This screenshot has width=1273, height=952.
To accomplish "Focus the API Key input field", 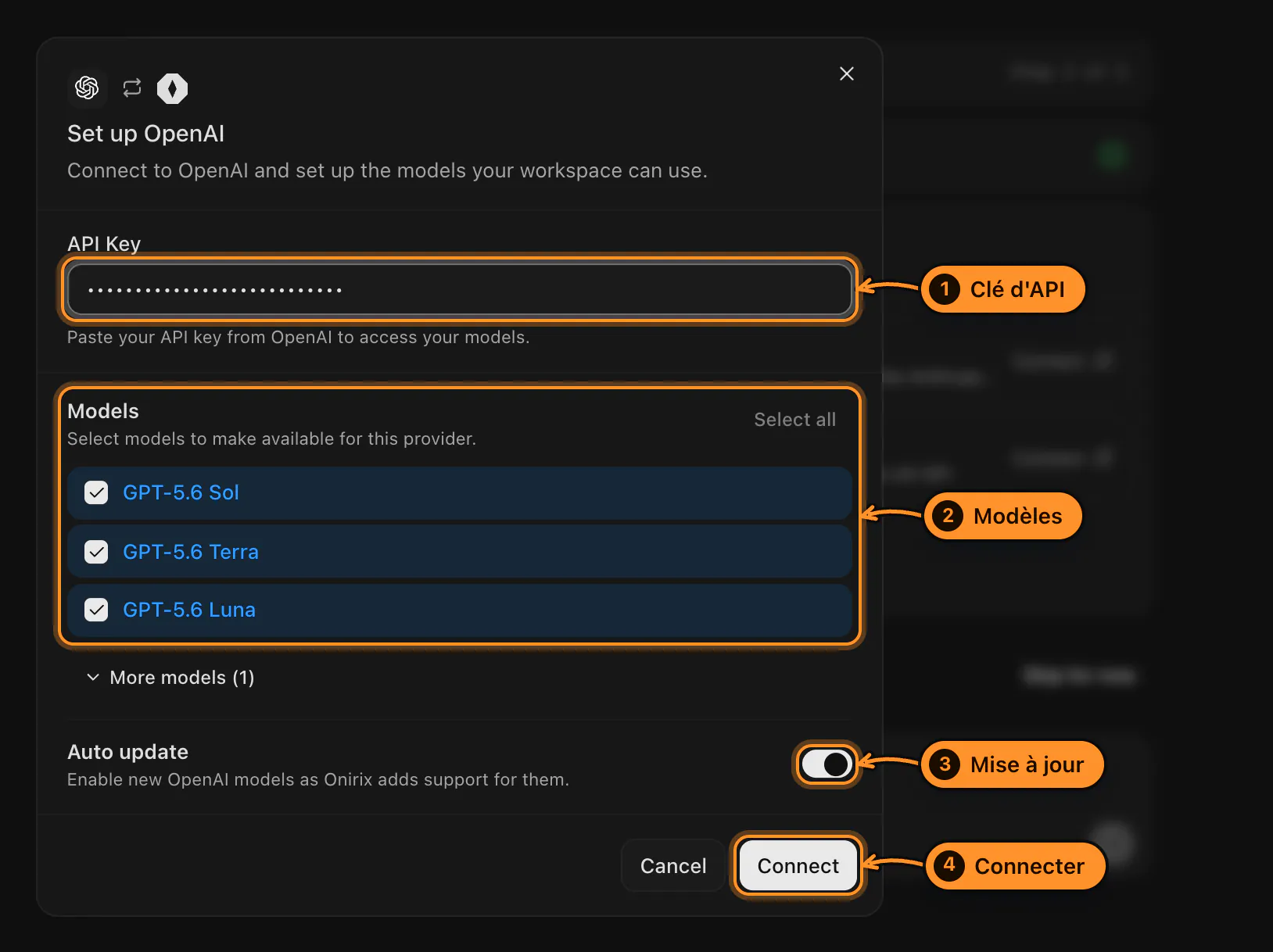I will click(460, 290).
